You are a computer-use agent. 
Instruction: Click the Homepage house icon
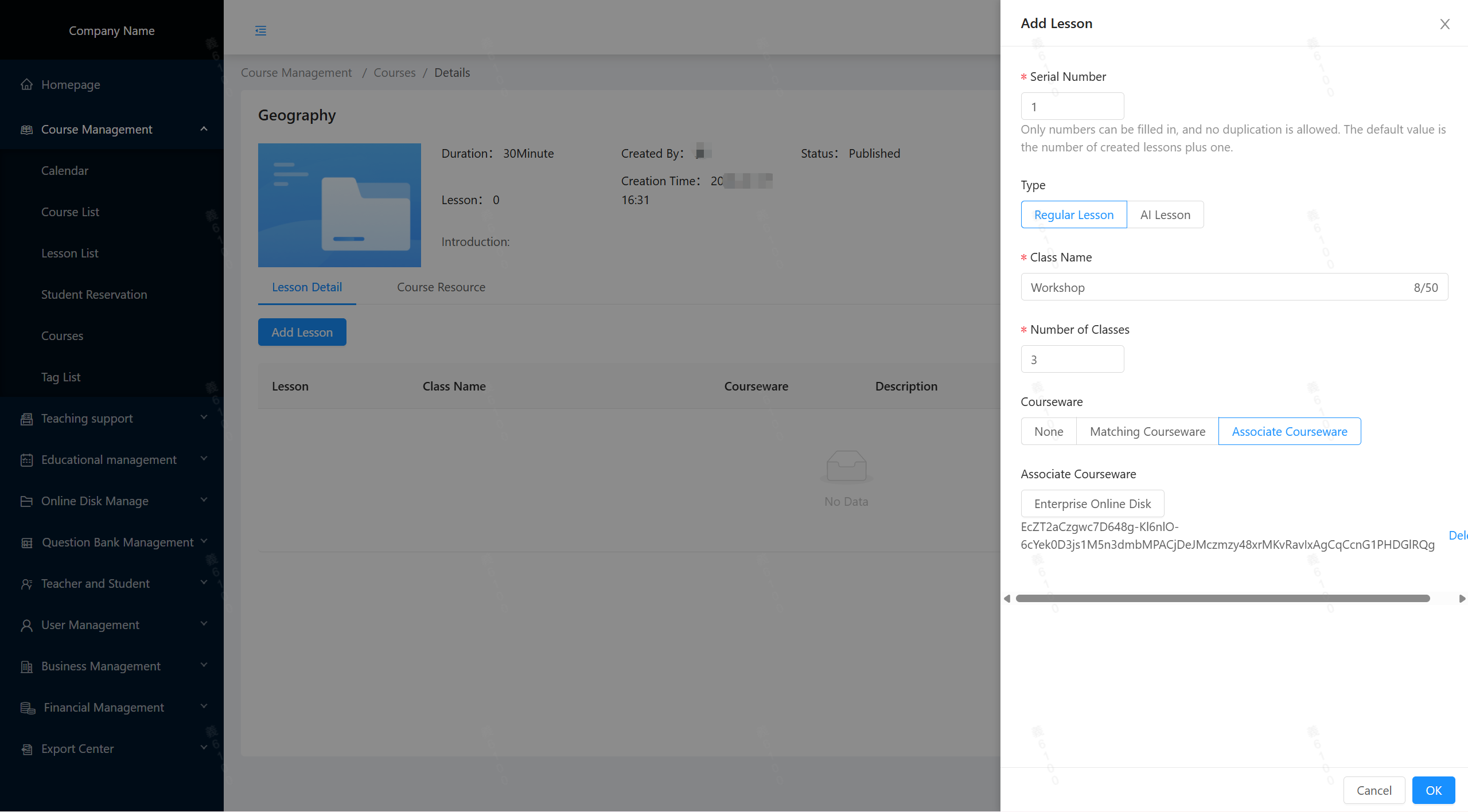[26, 85]
